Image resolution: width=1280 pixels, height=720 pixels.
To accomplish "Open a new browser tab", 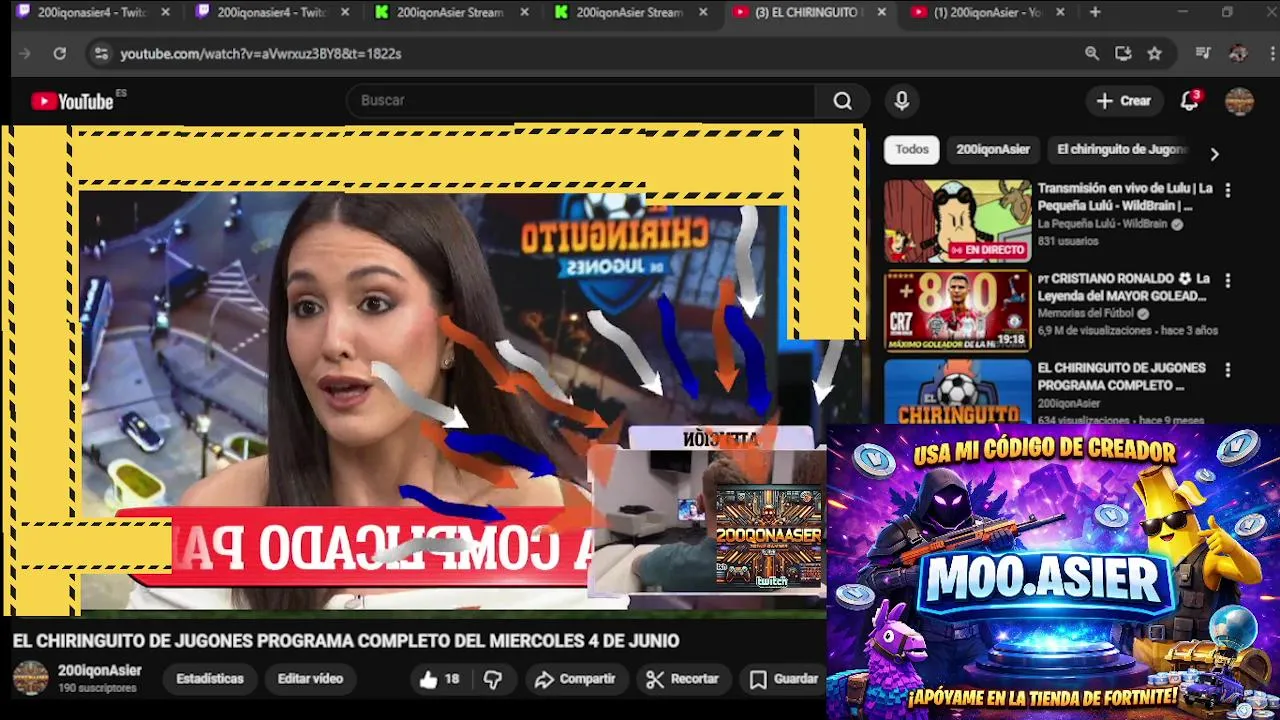I will click(x=1095, y=12).
